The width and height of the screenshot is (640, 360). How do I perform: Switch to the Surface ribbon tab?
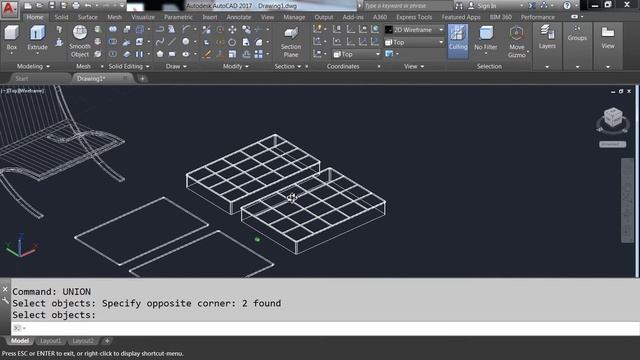tap(88, 17)
